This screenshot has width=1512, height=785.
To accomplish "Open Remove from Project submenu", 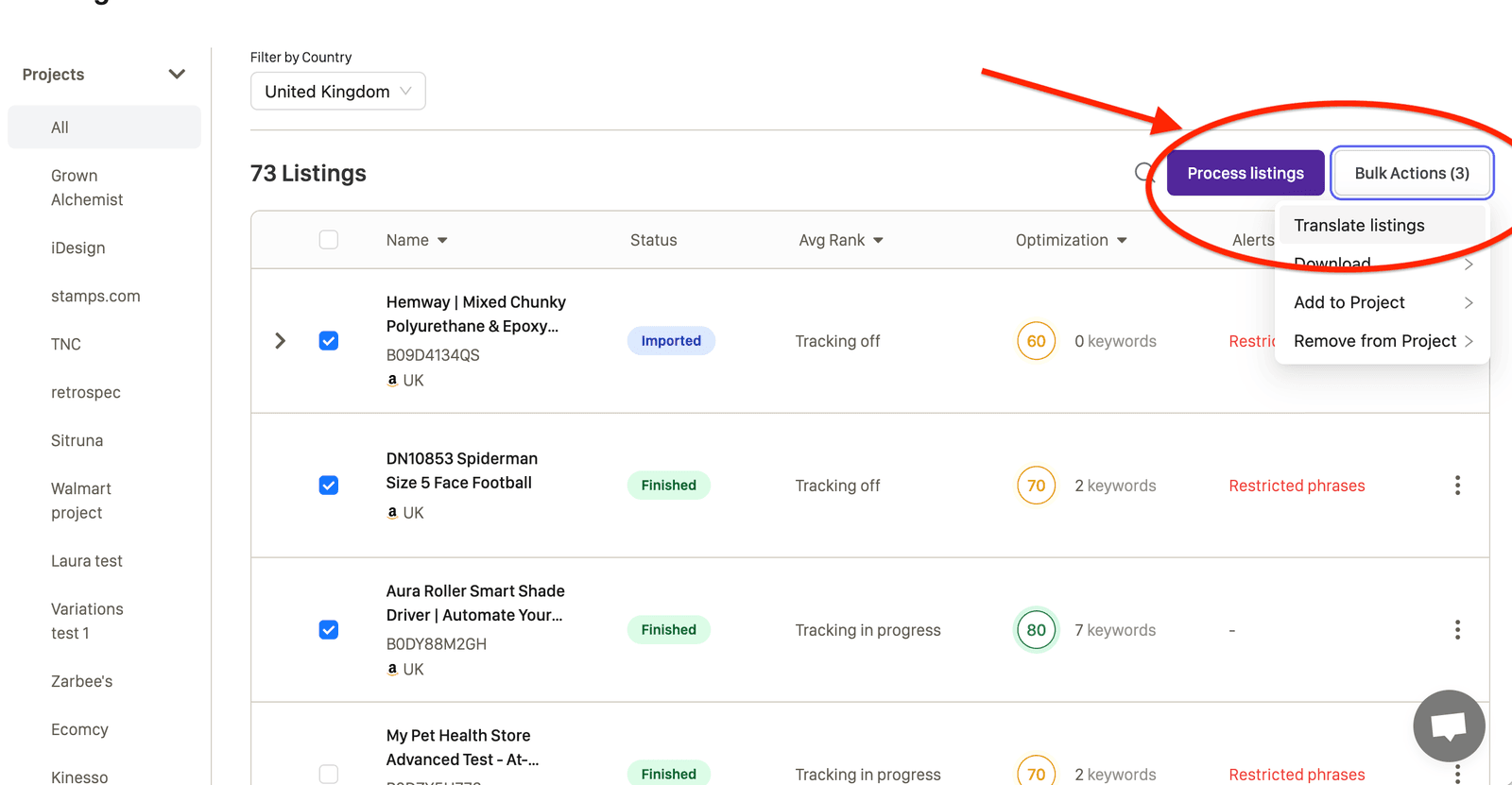I will tap(1383, 341).
